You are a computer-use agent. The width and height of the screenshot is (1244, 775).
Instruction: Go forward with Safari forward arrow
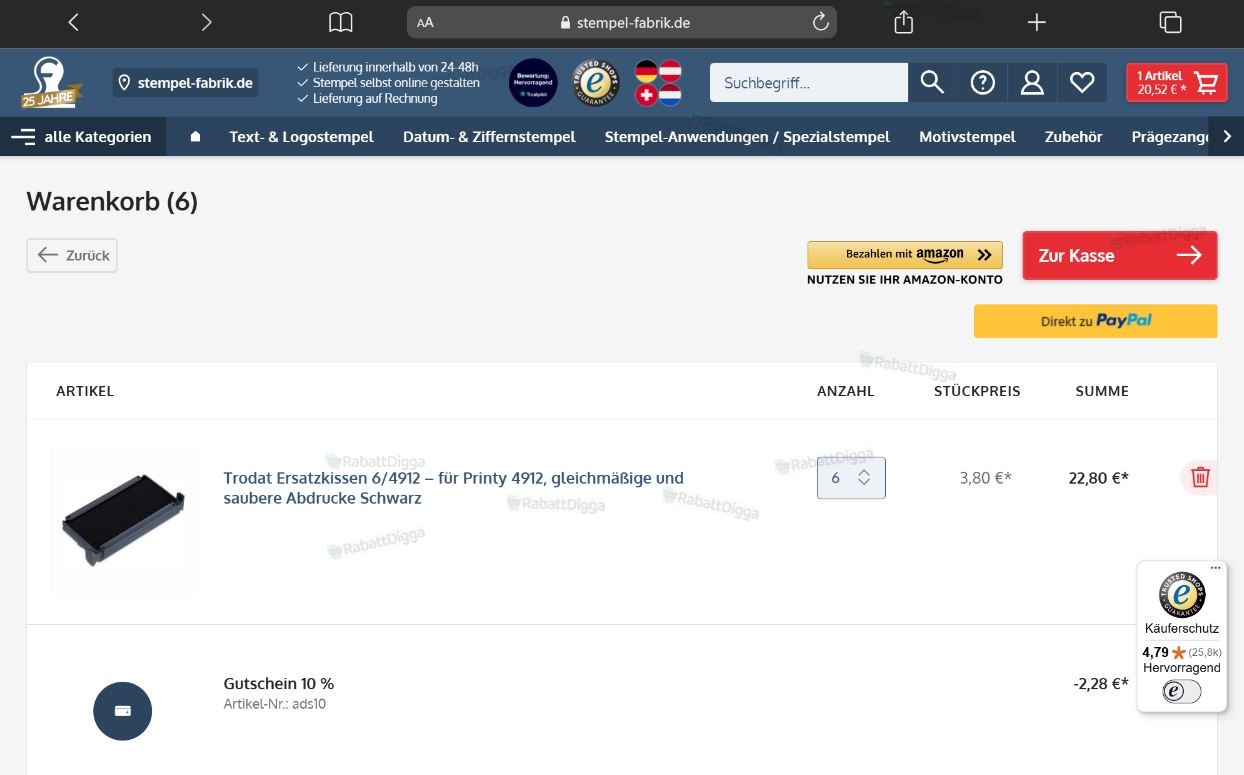click(x=206, y=22)
